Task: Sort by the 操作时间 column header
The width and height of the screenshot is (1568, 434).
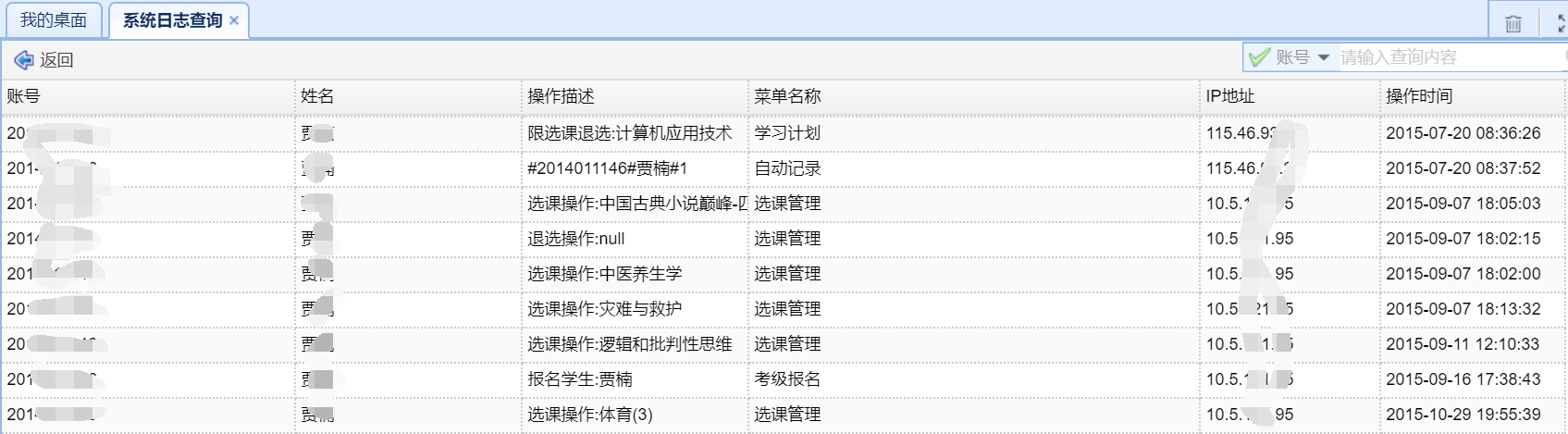Action: [x=1419, y=96]
